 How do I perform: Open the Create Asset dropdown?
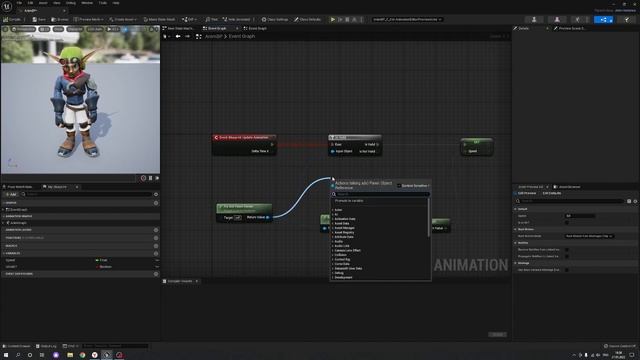point(123,19)
